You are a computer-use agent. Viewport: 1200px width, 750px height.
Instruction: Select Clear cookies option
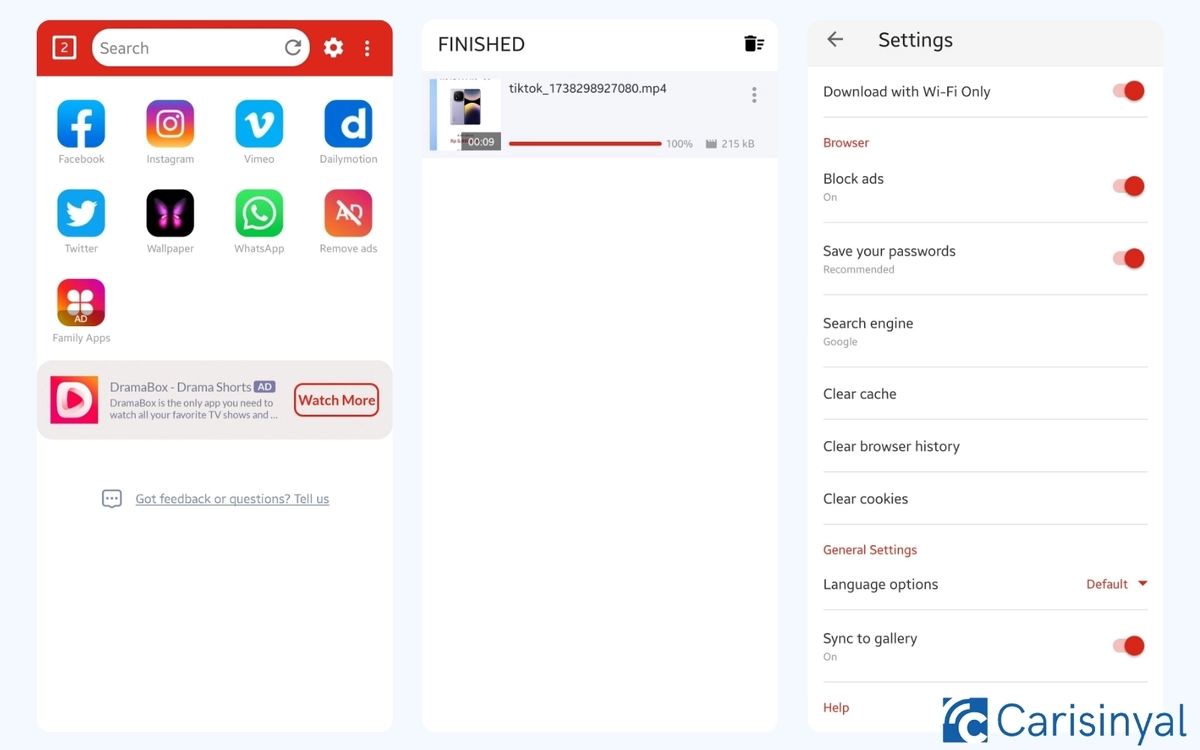985,498
